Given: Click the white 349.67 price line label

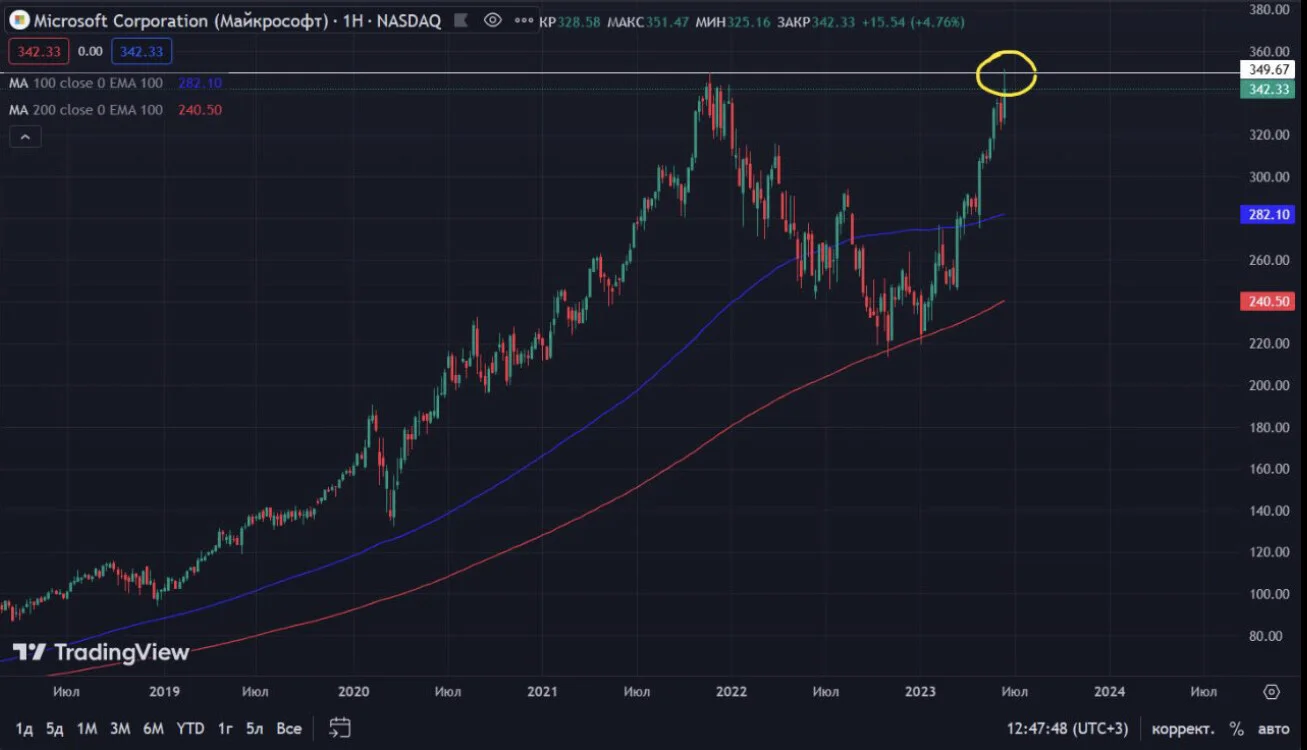Looking at the screenshot, I should click(x=1267, y=69).
